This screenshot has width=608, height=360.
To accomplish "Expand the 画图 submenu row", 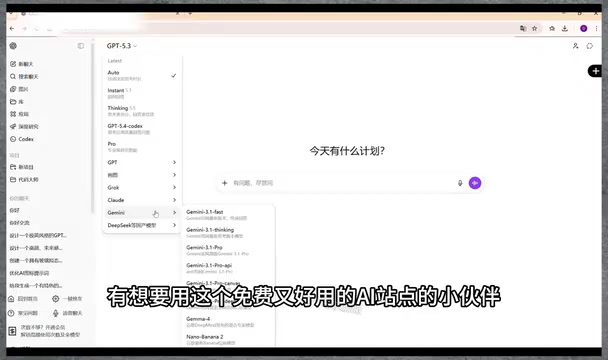I will [142, 175].
